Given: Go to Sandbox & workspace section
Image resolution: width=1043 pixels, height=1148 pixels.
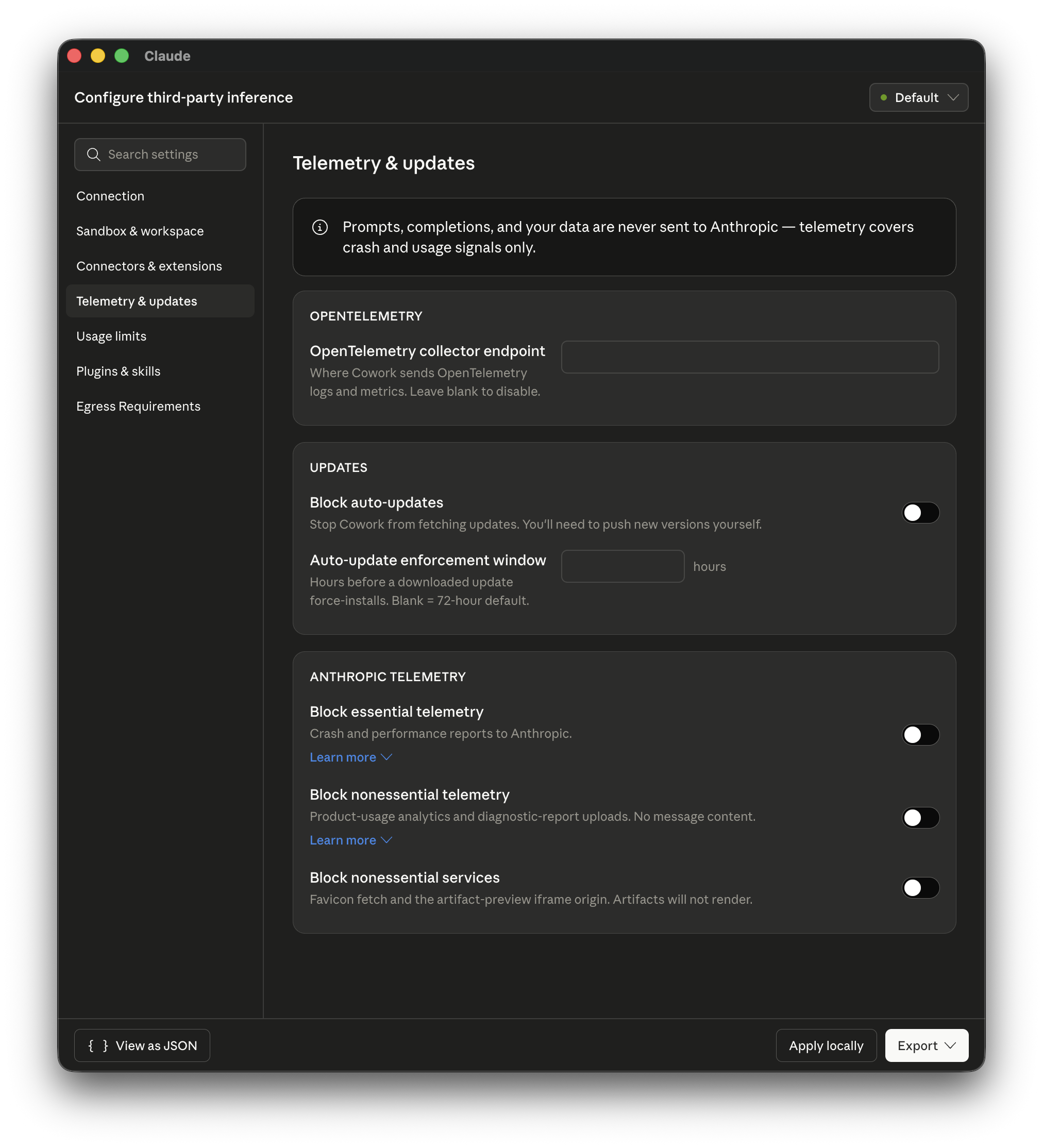Looking at the screenshot, I should point(160,231).
